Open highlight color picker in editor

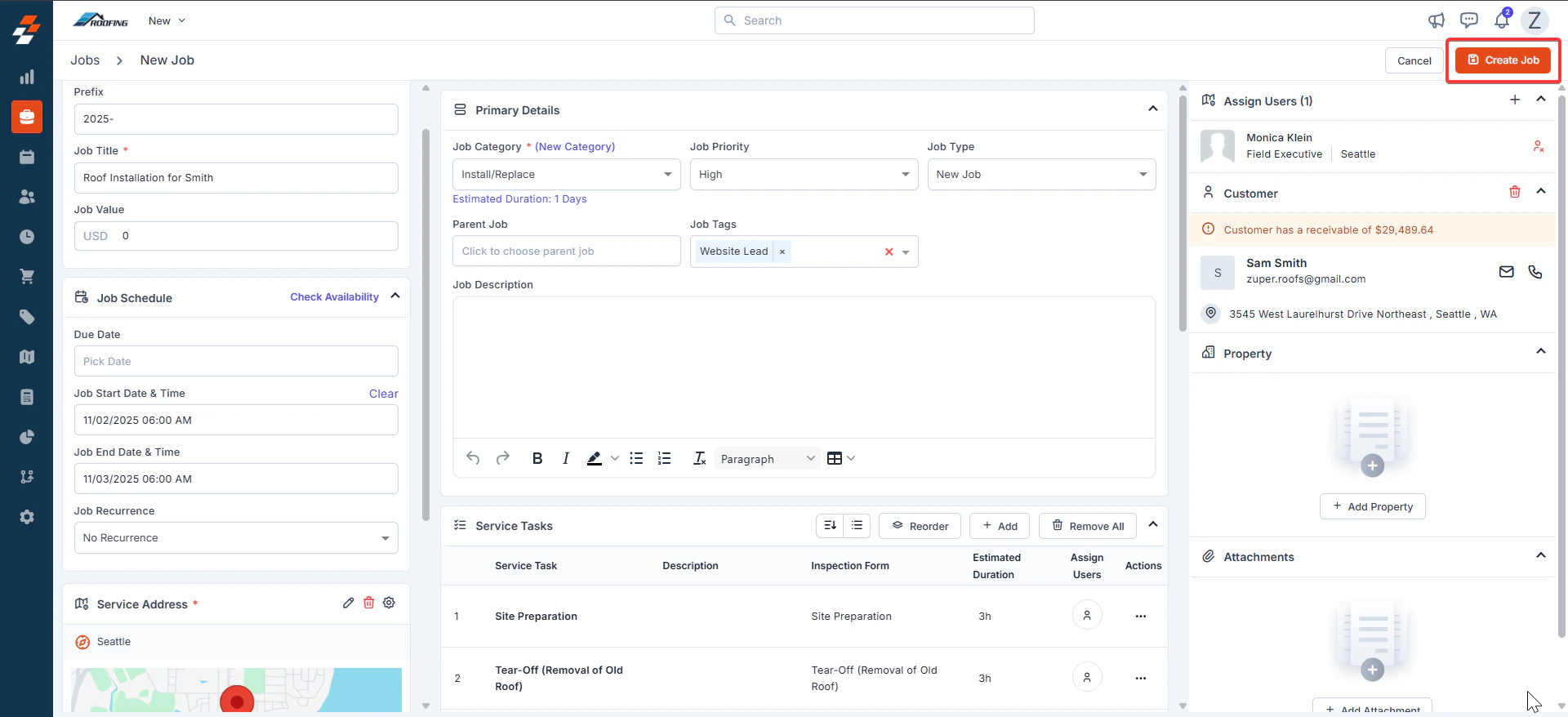pyautogui.click(x=615, y=459)
